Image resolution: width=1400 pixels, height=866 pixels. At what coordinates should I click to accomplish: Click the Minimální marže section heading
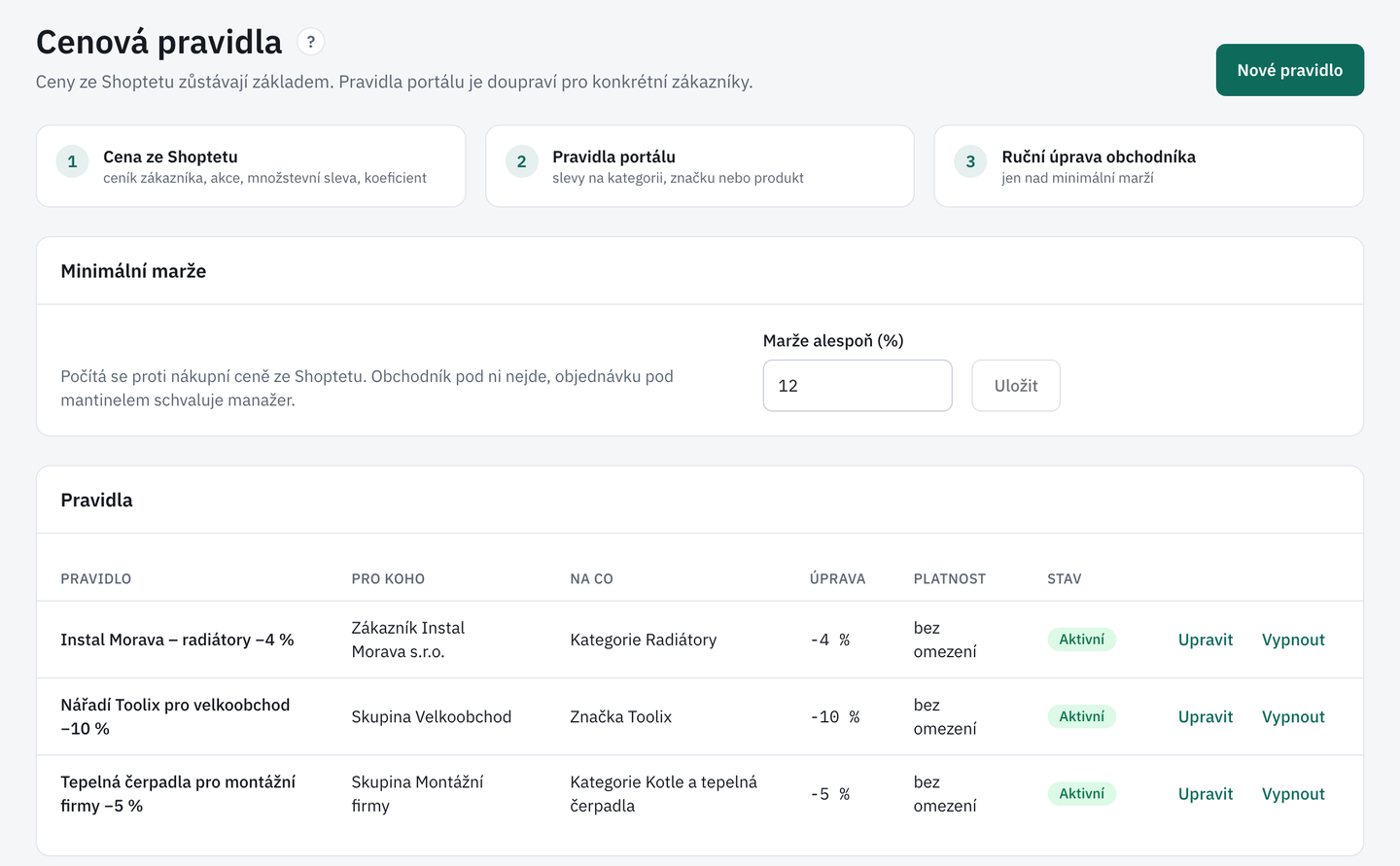pos(133,271)
